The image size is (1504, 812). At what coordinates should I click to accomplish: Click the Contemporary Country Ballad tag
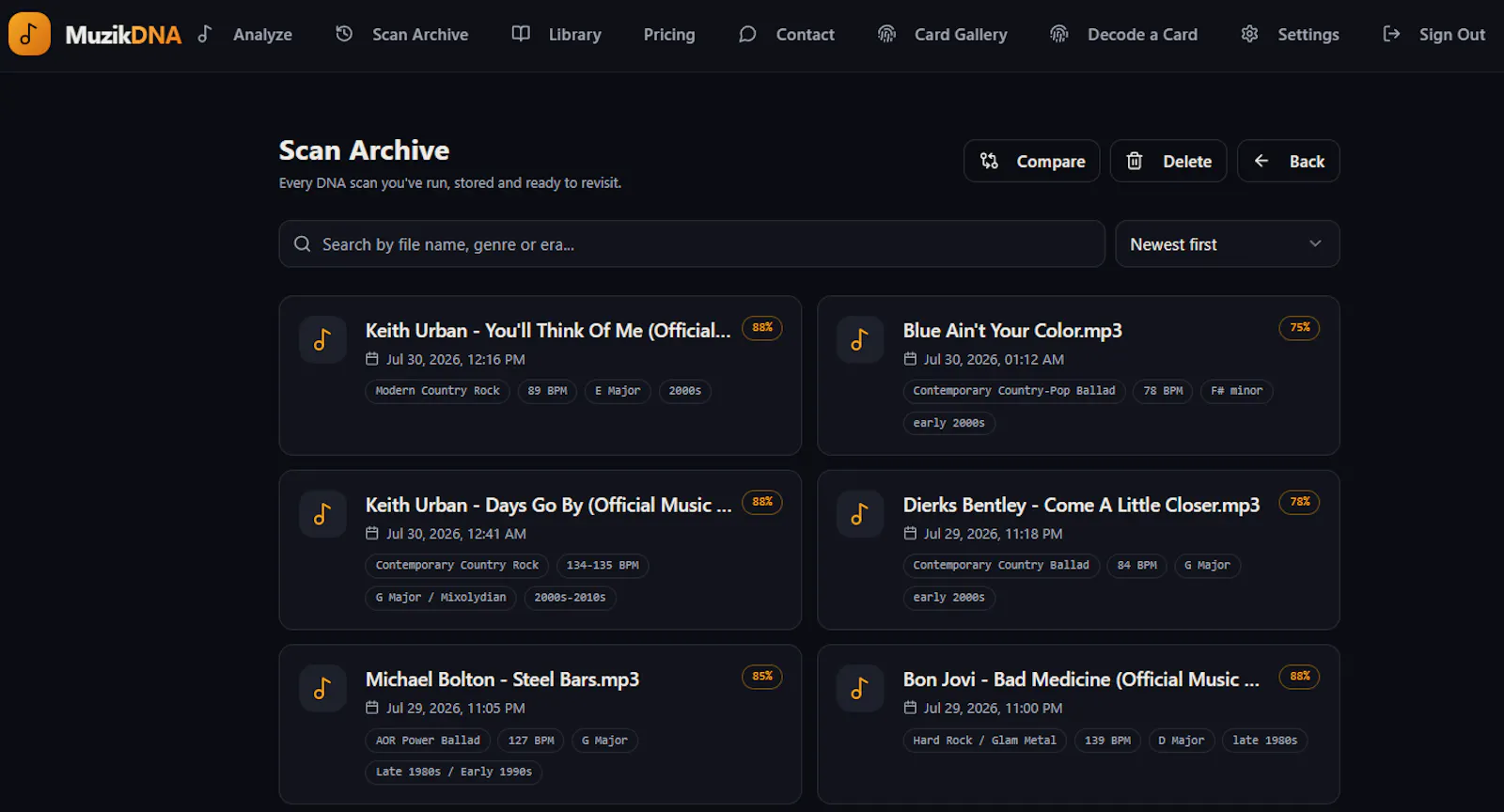(x=1001, y=566)
